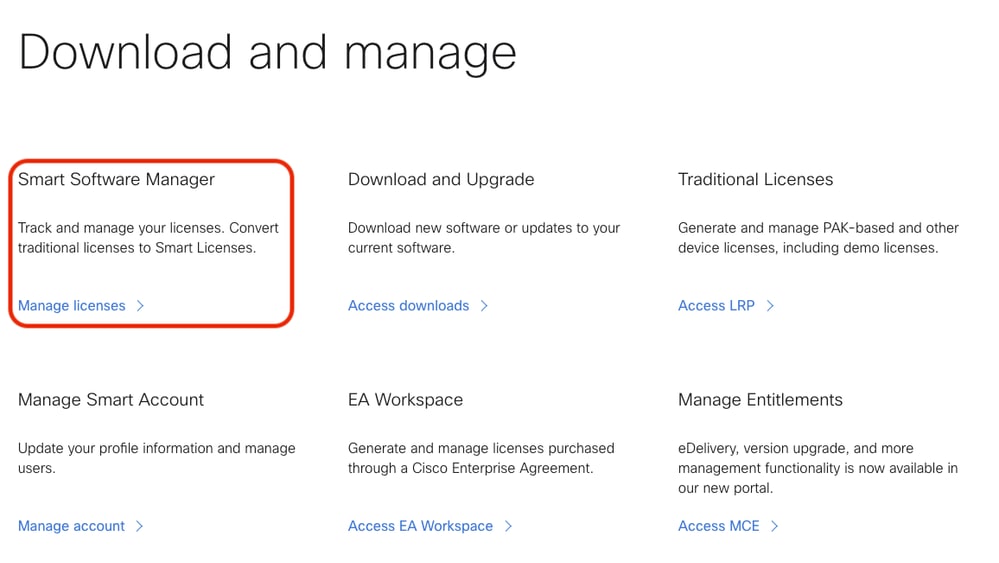The height and width of the screenshot is (563, 999).
Task: Follow the Access MCE link
Action: pos(718,526)
